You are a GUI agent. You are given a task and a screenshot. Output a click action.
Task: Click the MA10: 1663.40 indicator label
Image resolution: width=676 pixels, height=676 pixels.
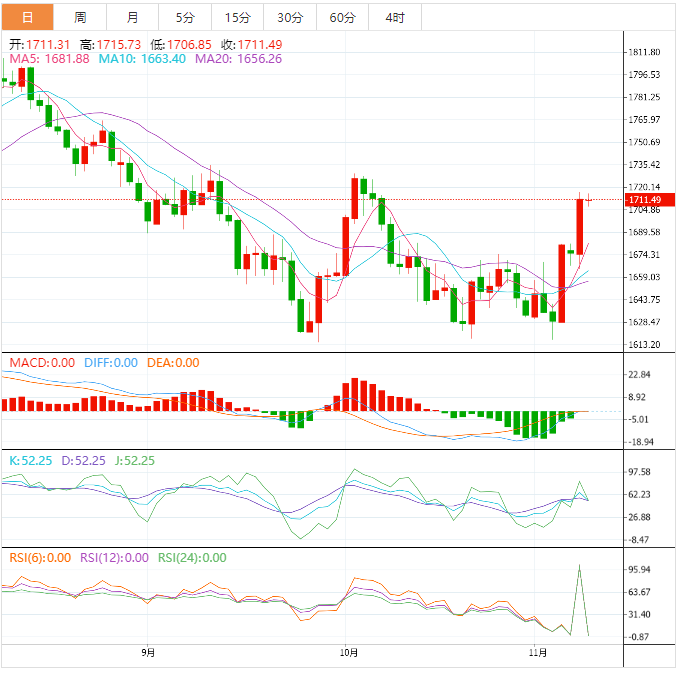tap(142, 59)
